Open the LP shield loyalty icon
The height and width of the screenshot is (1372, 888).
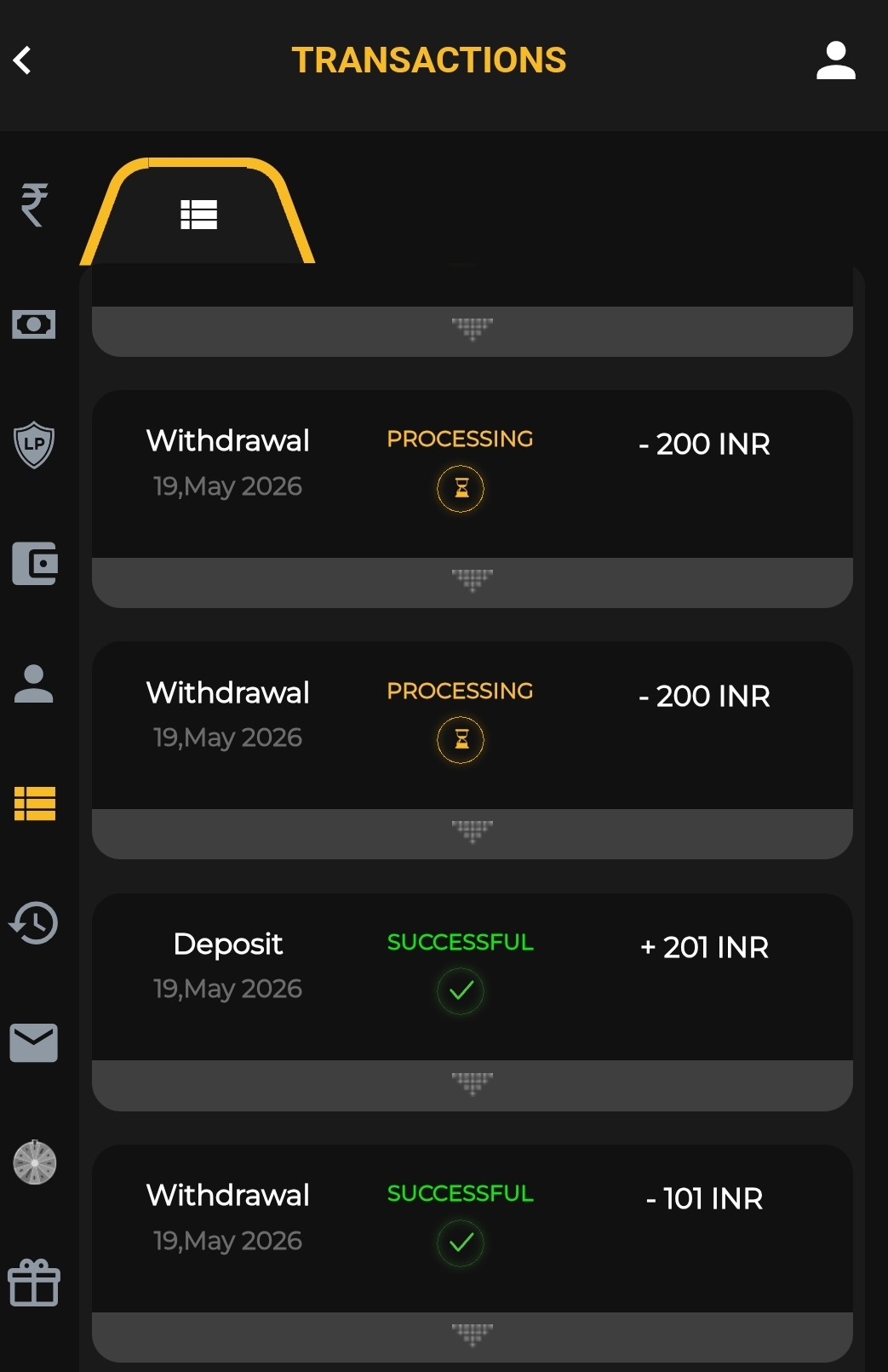click(34, 445)
